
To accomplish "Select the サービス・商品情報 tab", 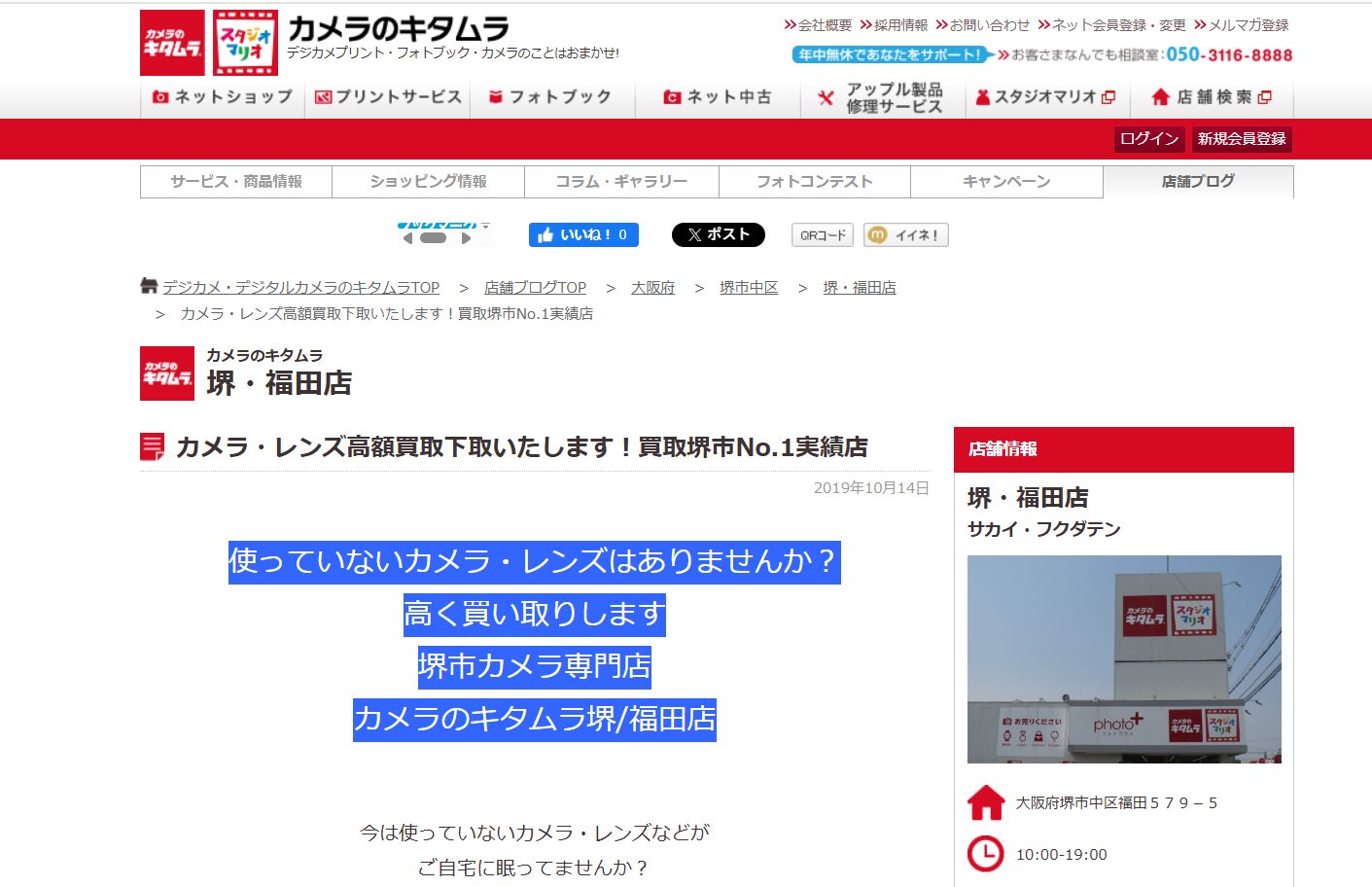I will click(236, 182).
